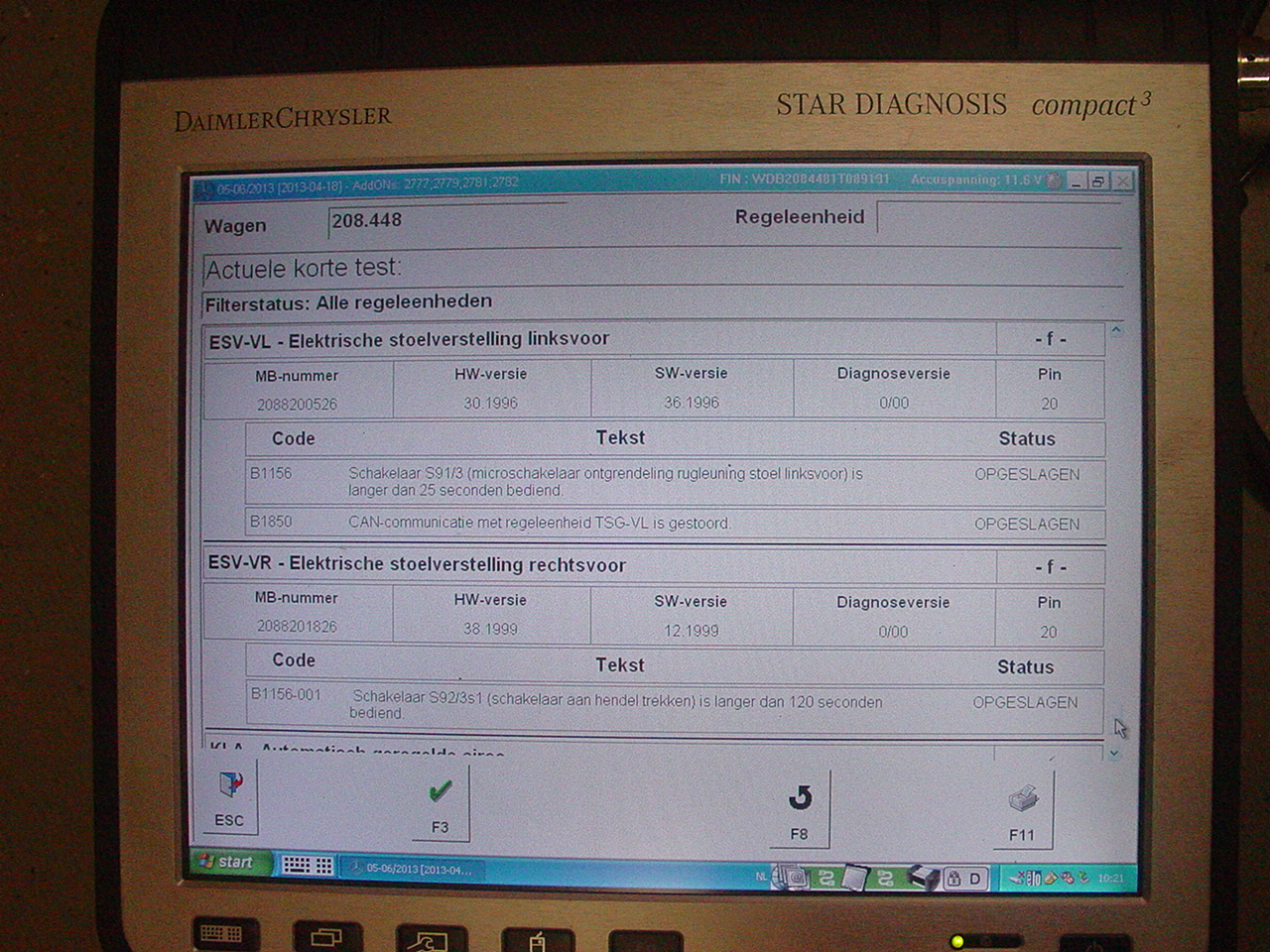Click the -f- status cell of ESV-VR
This screenshot has width=1270, height=952.
(x=1051, y=567)
